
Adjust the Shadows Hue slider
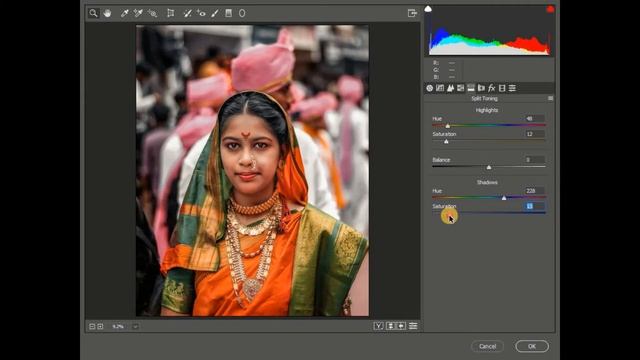coord(504,198)
